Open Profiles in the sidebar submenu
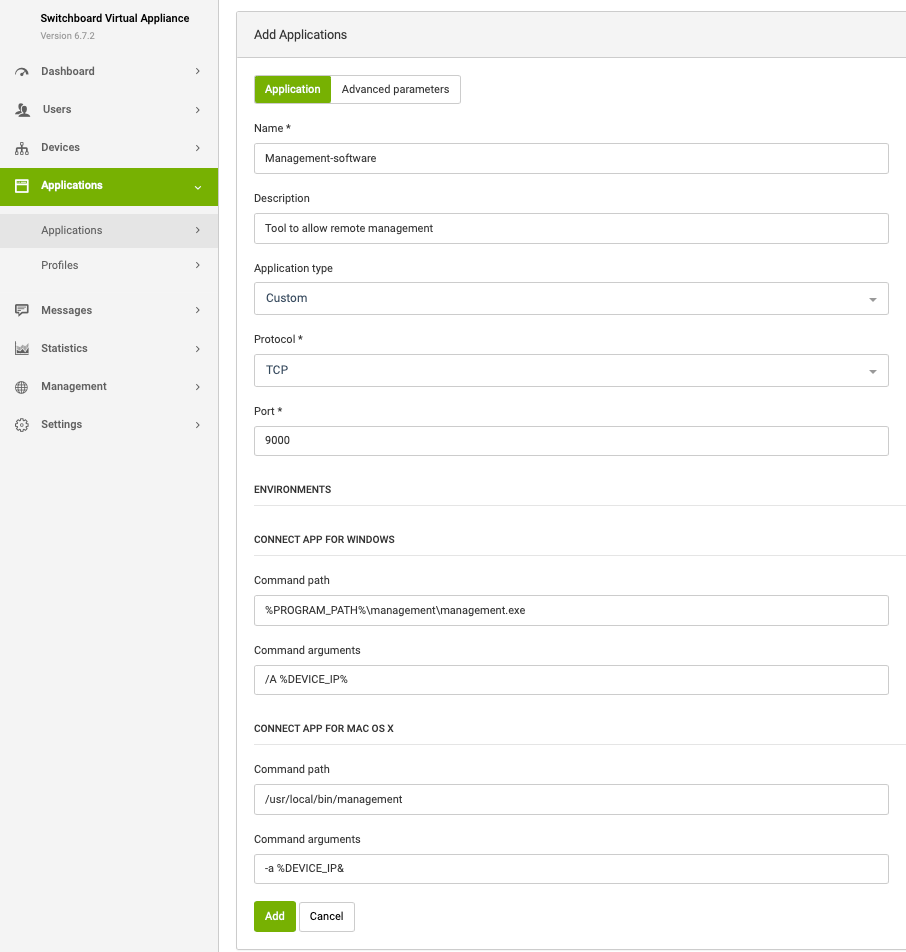Screen dimensions: 906x952 pyautogui.click(x=60, y=265)
